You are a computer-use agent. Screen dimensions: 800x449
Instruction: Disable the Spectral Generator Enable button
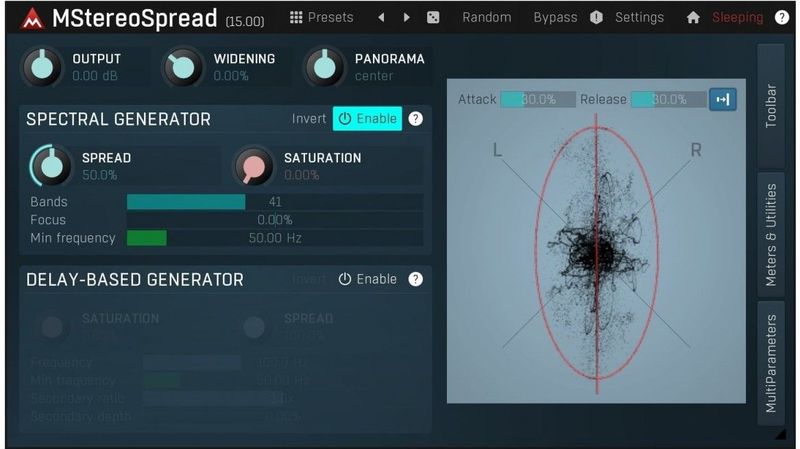[x=367, y=119]
